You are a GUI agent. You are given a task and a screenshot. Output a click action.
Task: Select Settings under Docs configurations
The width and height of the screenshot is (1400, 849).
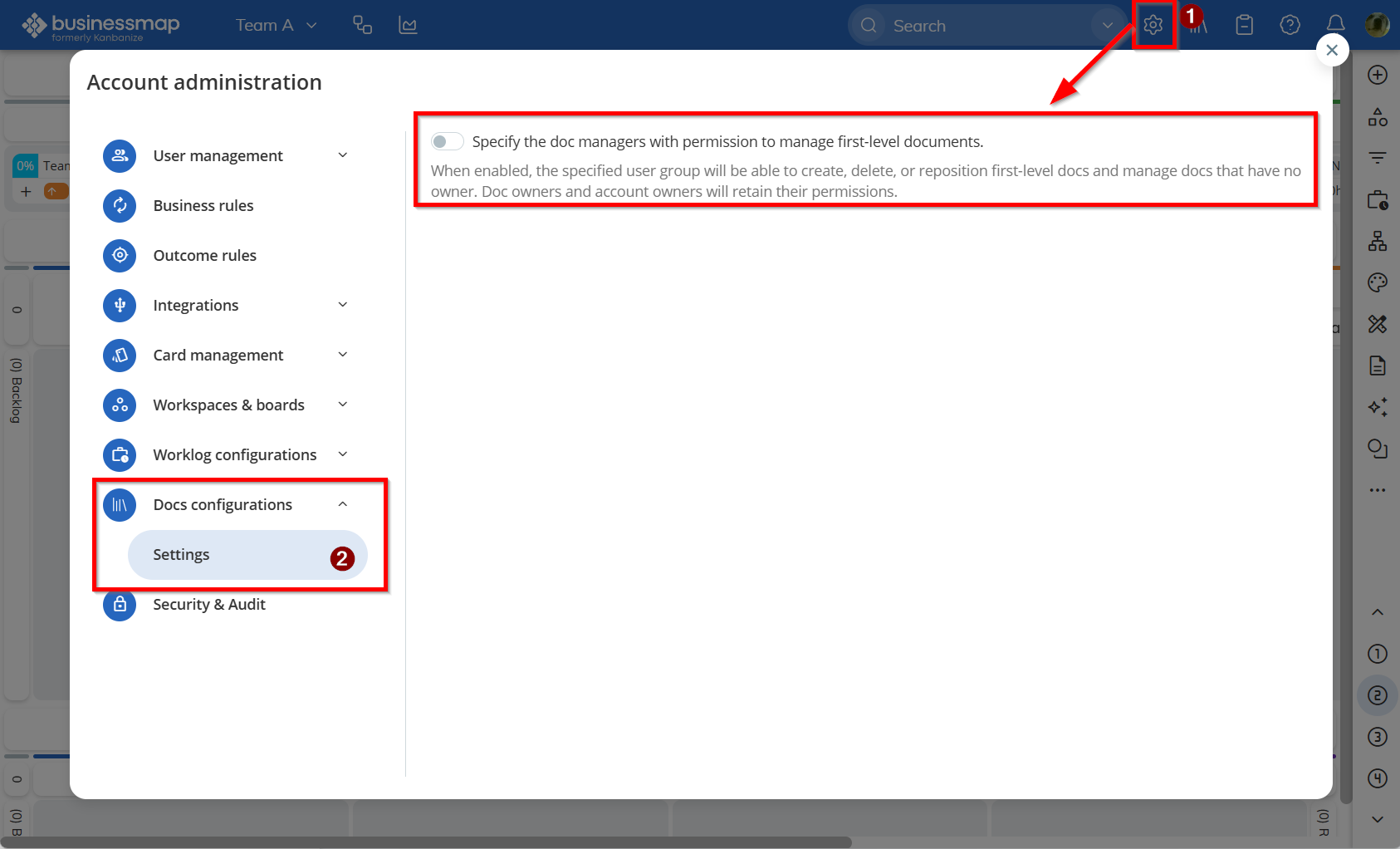[182, 555]
